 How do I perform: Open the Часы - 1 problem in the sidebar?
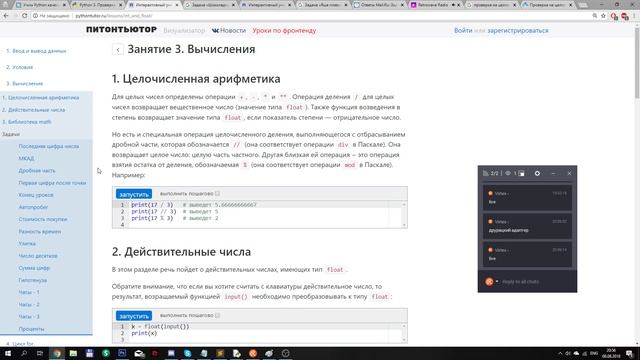pos(29,293)
